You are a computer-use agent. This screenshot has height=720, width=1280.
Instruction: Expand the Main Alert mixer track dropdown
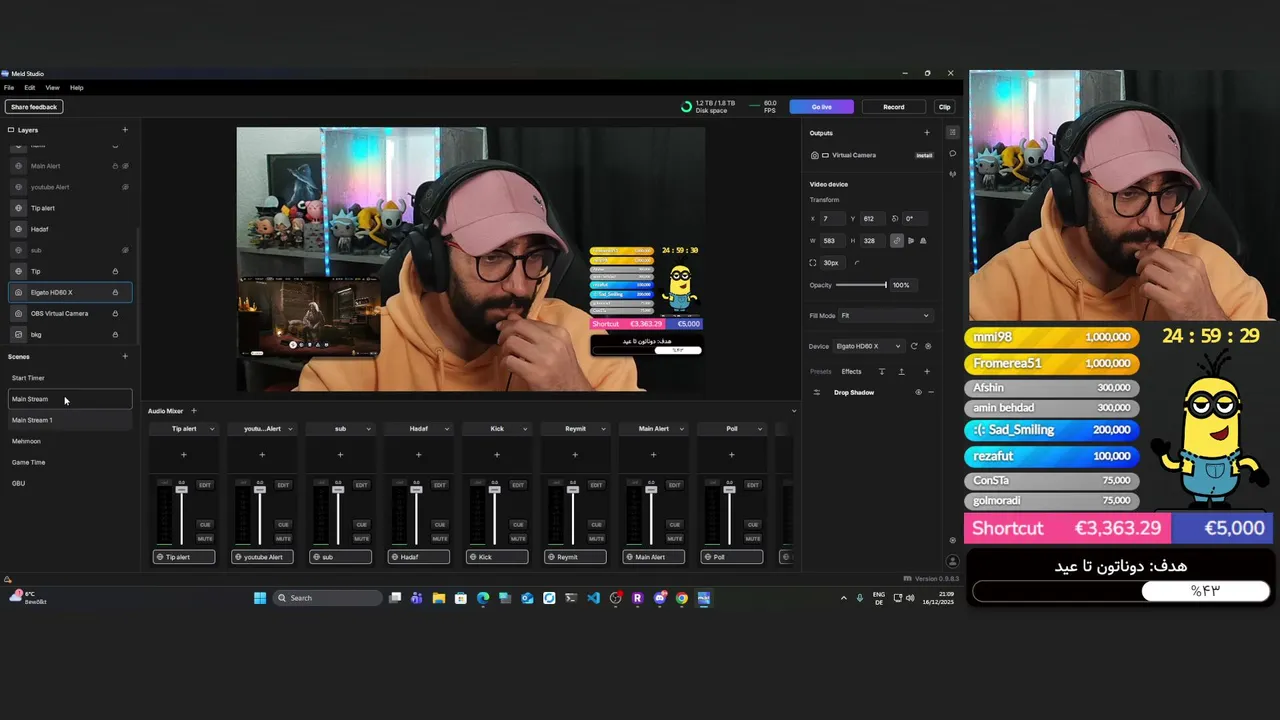click(x=681, y=429)
